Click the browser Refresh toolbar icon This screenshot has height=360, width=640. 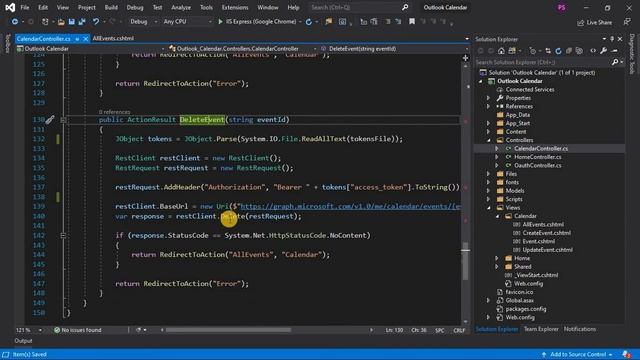(x=309, y=22)
